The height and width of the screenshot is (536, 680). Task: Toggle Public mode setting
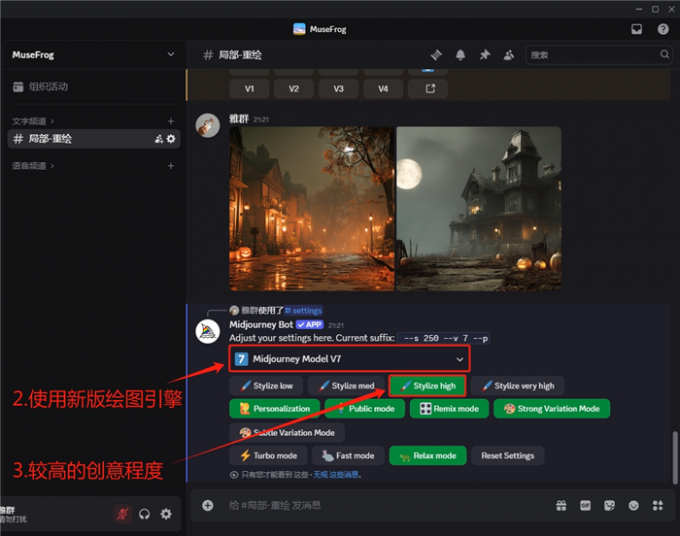point(365,409)
